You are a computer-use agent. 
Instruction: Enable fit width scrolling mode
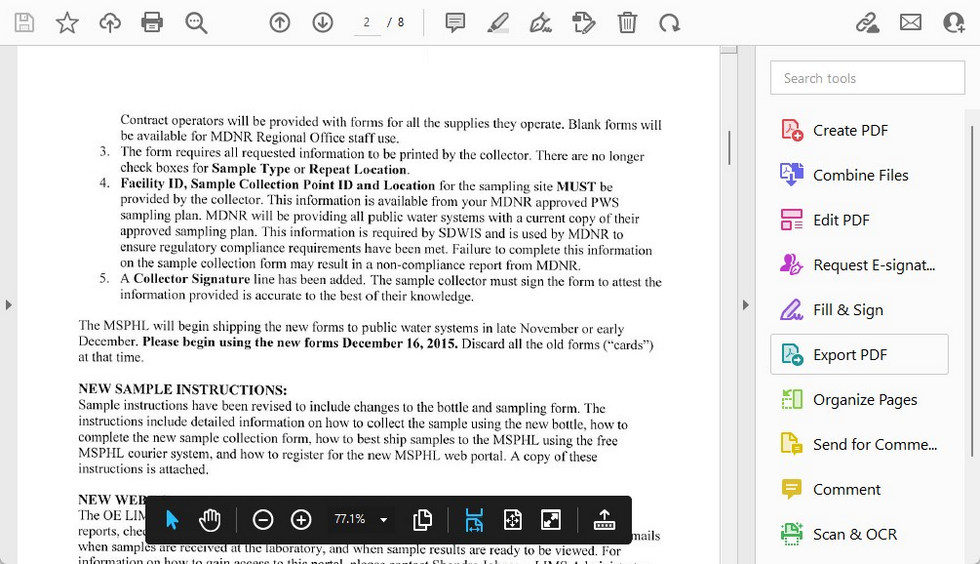point(474,520)
